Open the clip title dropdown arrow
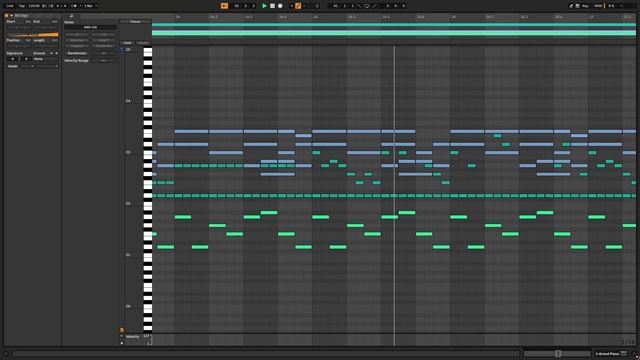640x360 pixels. coord(11,16)
